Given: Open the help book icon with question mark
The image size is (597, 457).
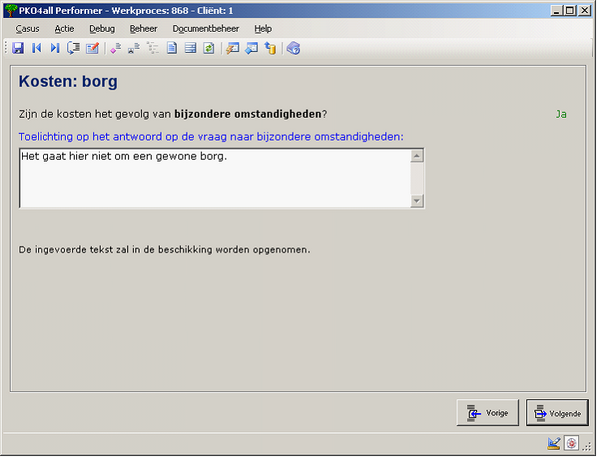Looking at the screenshot, I should (294, 48).
